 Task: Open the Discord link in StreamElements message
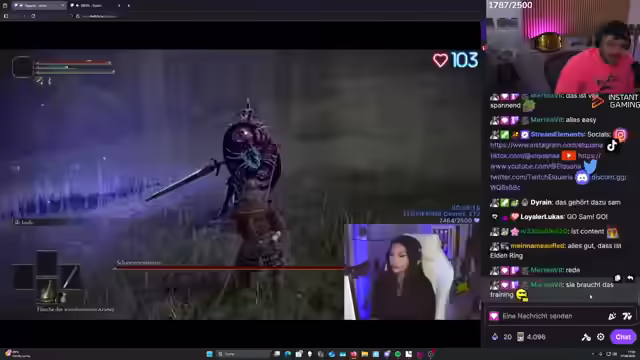[609, 177]
